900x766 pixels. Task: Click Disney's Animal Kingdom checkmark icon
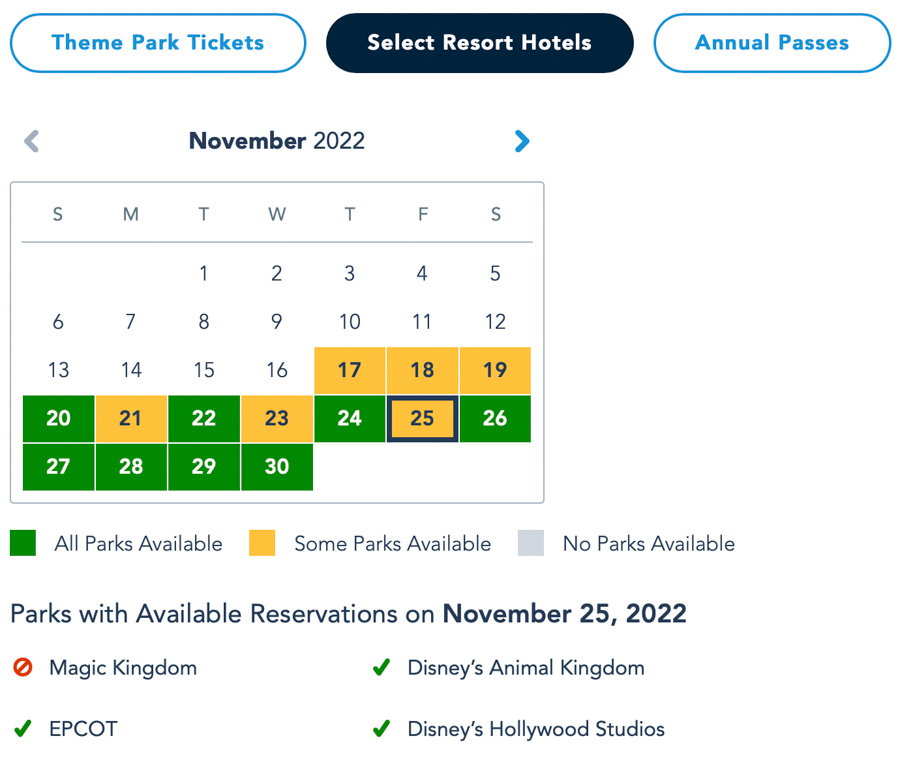click(381, 667)
